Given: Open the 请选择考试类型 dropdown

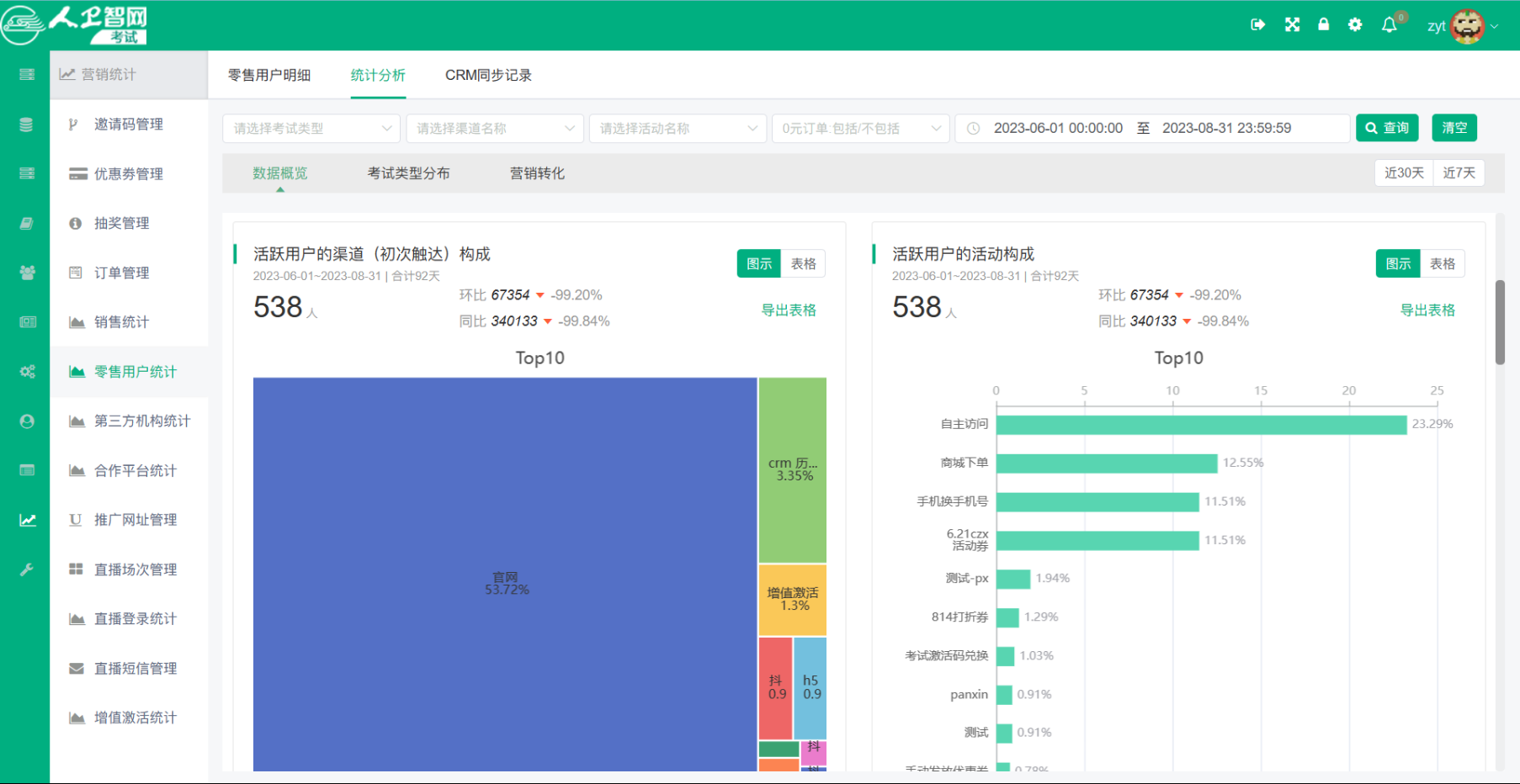Looking at the screenshot, I should [x=311, y=128].
